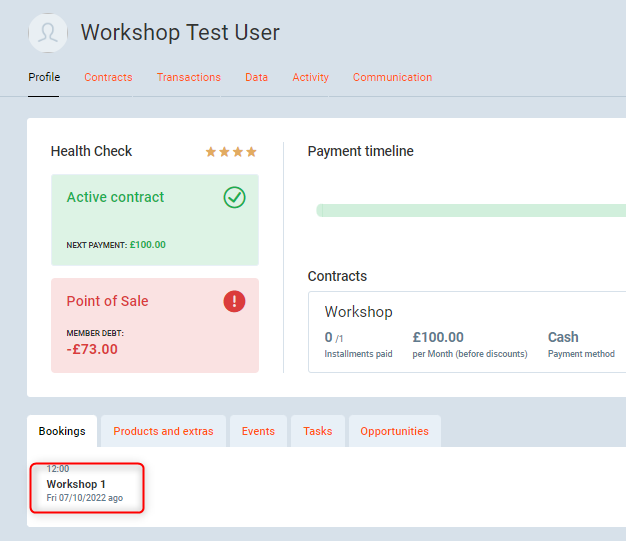
Task: Click the Point of Sale debt card
Action: point(154,325)
